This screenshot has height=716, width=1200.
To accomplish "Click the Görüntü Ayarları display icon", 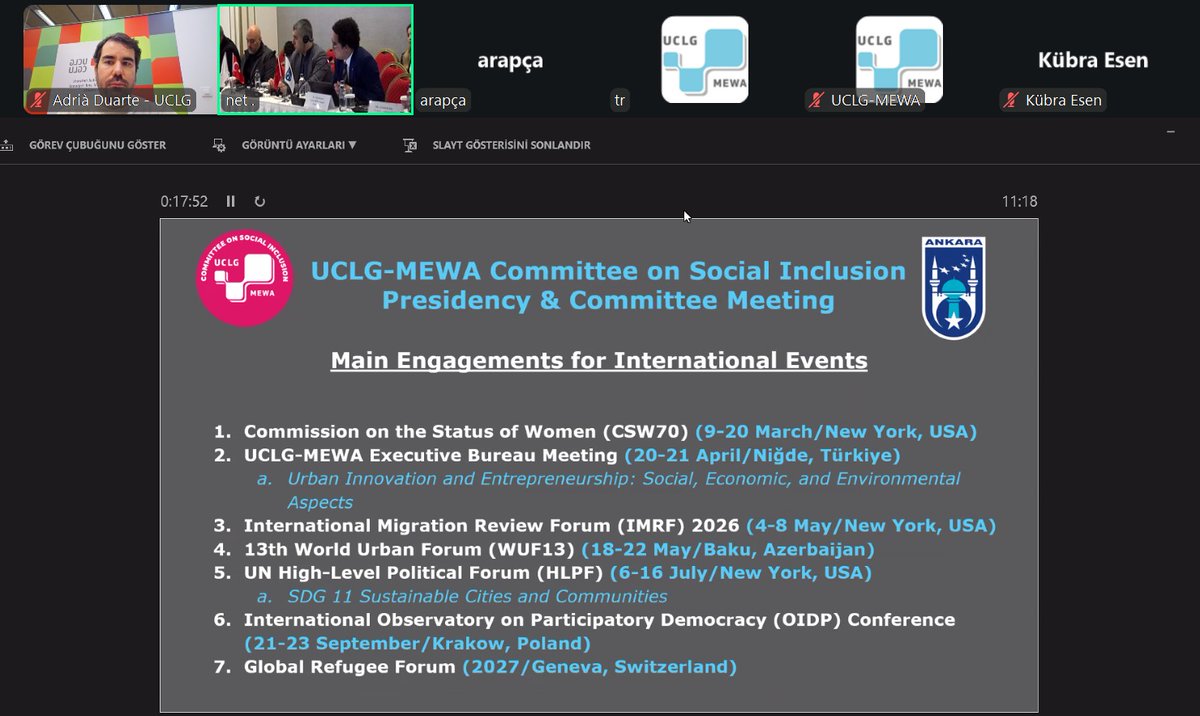I will click(219, 145).
